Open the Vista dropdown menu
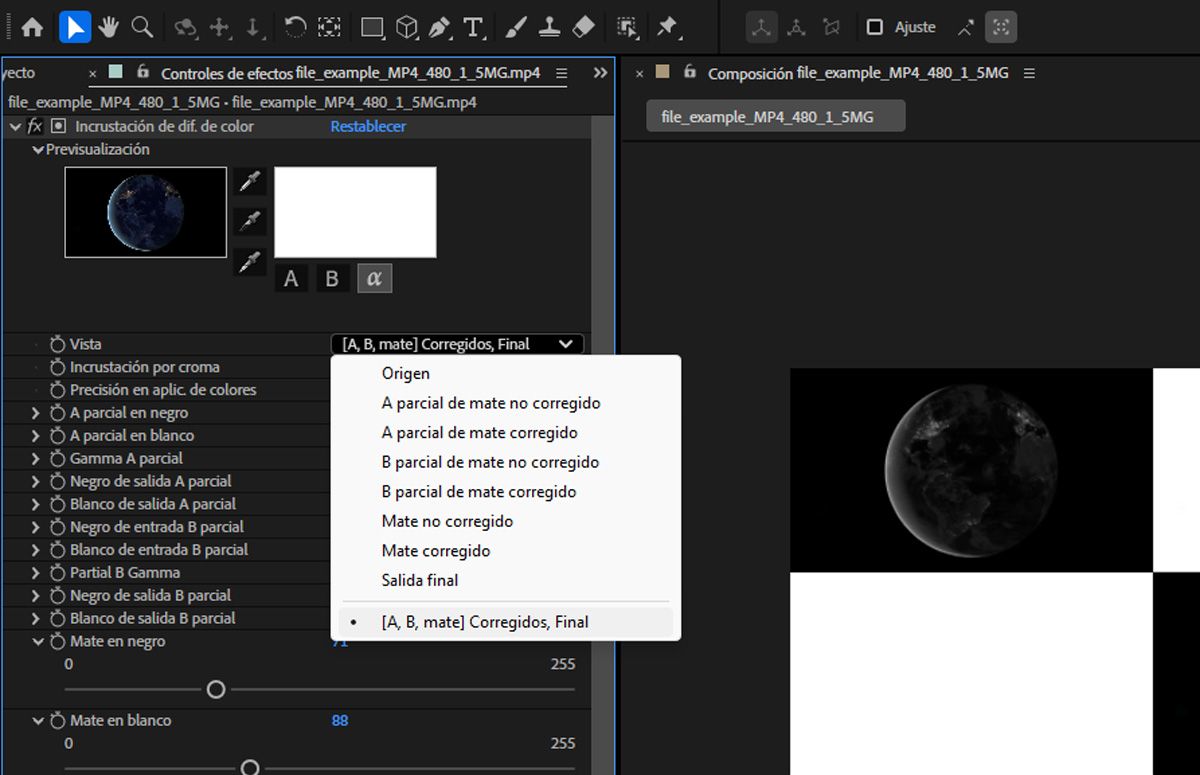 [x=457, y=344]
